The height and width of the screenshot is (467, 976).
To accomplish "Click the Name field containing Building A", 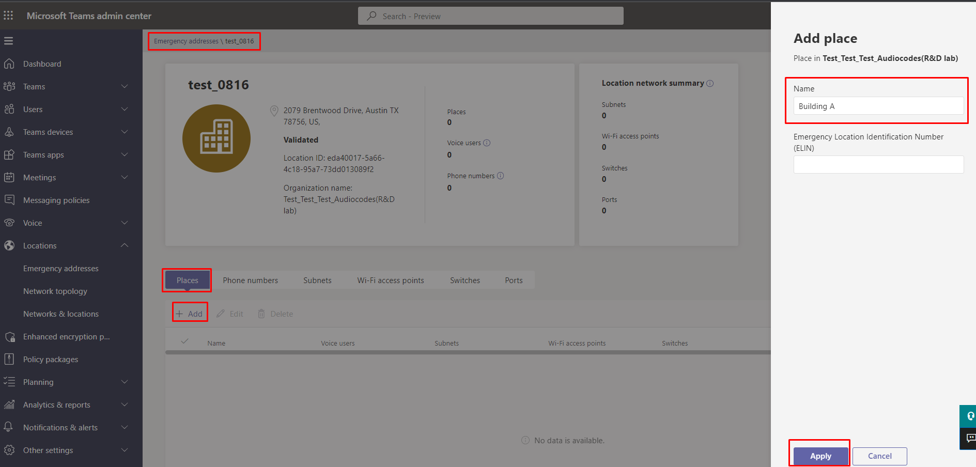I will [878, 106].
